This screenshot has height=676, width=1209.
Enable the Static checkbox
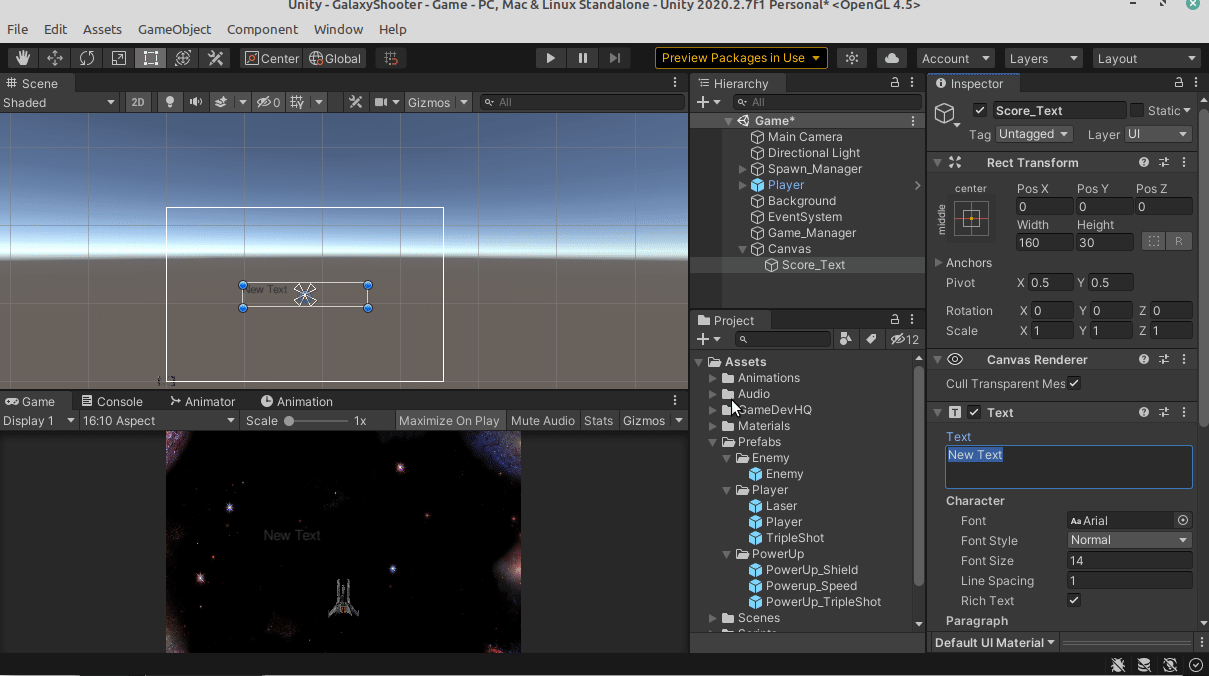tap(1136, 110)
